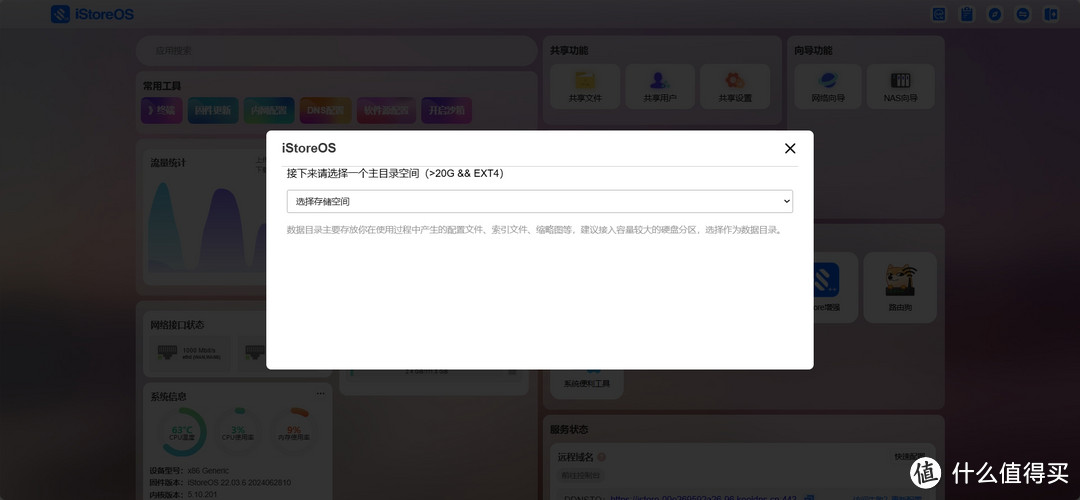1080x500 pixels.
Task: Click the 共享功能 section heading
Action: coord(569,50)
